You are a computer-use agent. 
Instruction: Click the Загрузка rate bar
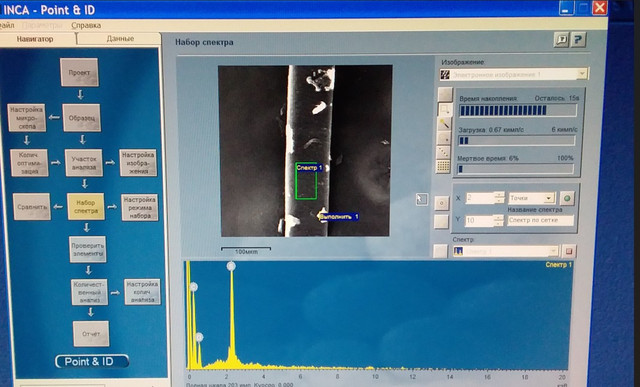point(517,140)
